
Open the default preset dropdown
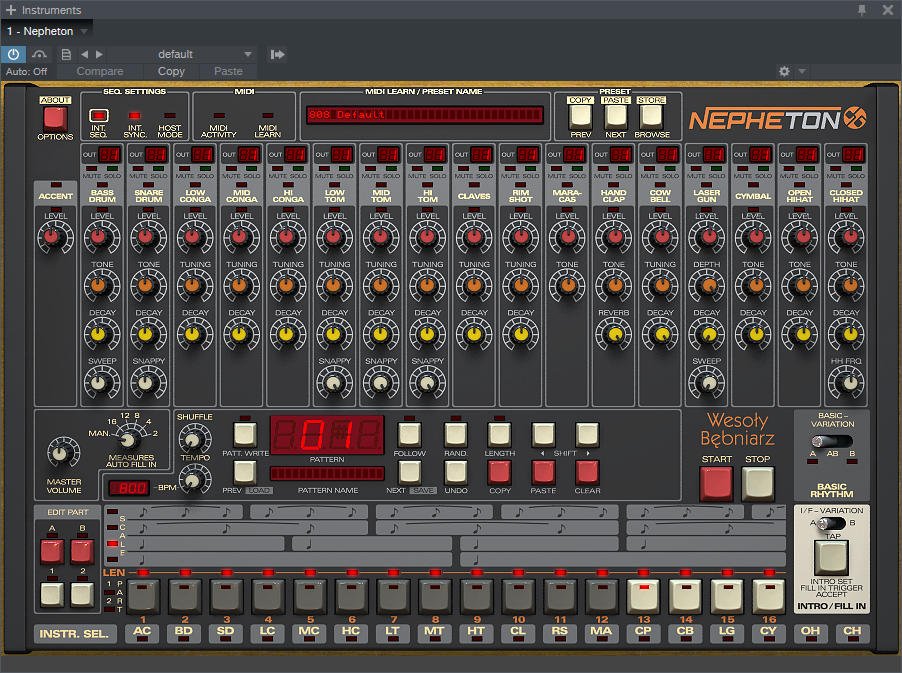(181, 54)
